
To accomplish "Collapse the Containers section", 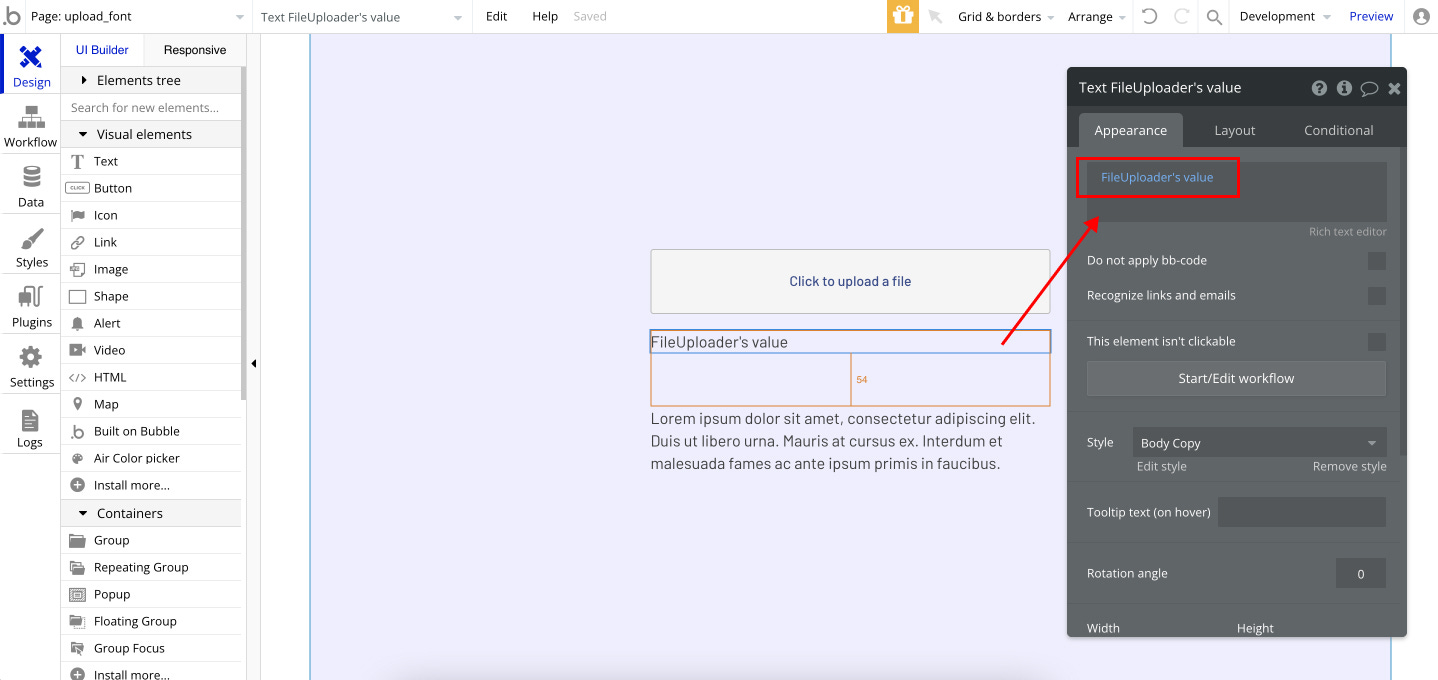I will point(151,513).
